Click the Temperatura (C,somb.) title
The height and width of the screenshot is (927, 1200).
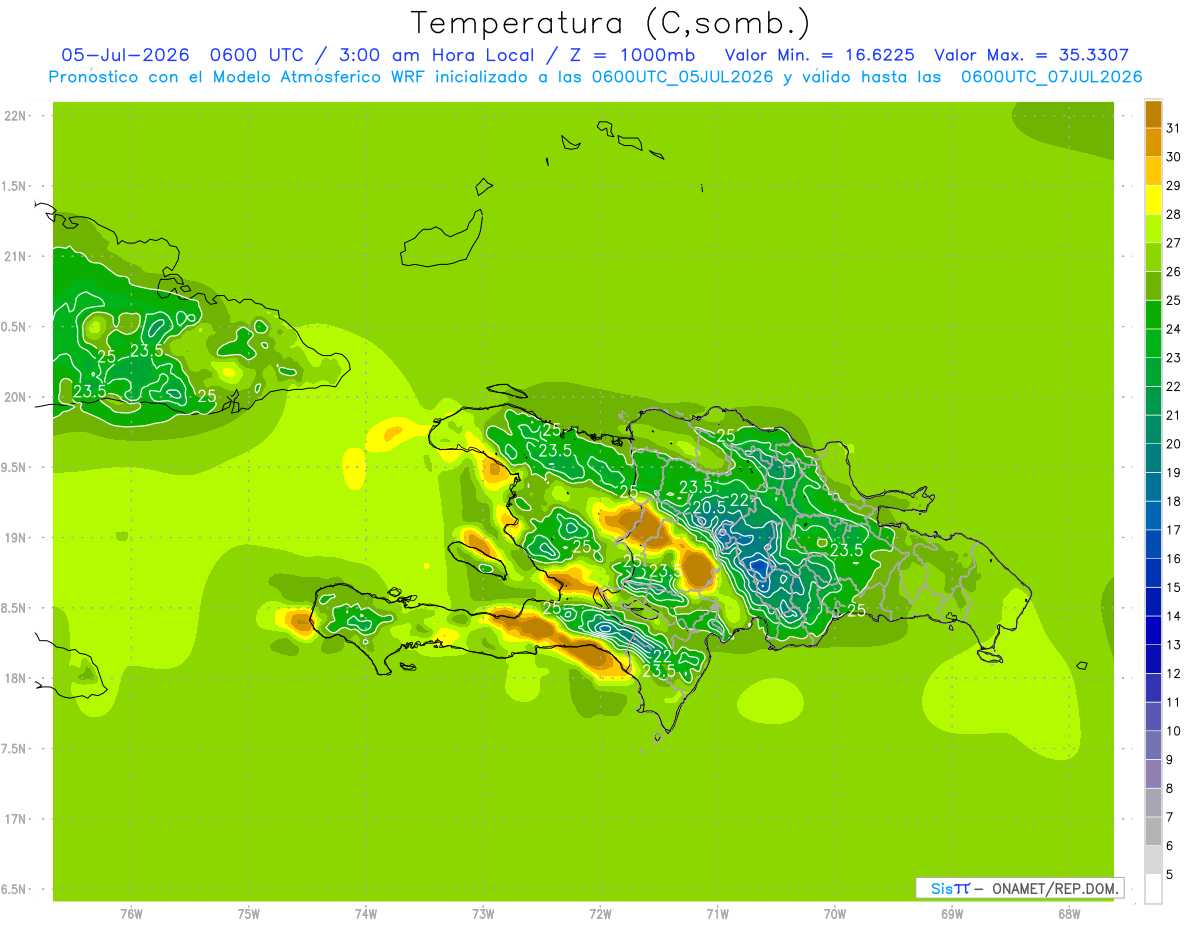(x=611, y=23)
